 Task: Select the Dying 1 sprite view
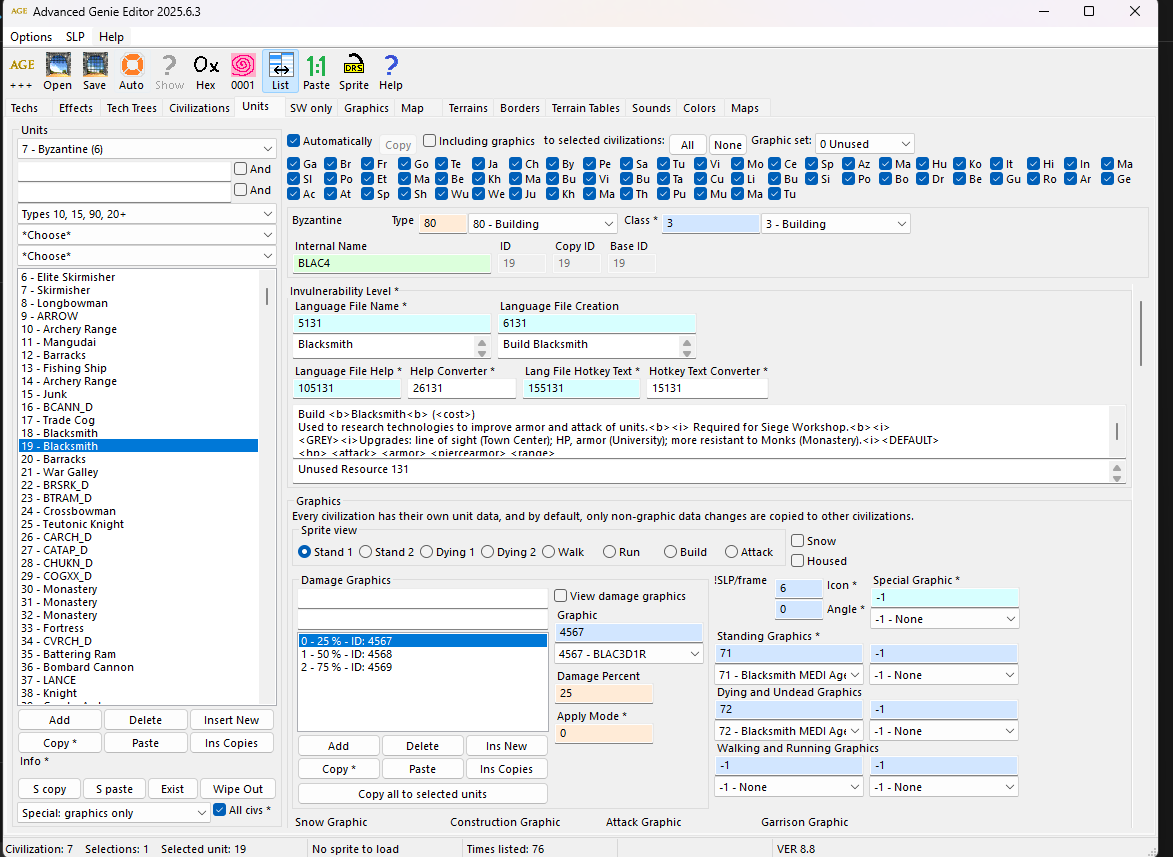point(427,552)
